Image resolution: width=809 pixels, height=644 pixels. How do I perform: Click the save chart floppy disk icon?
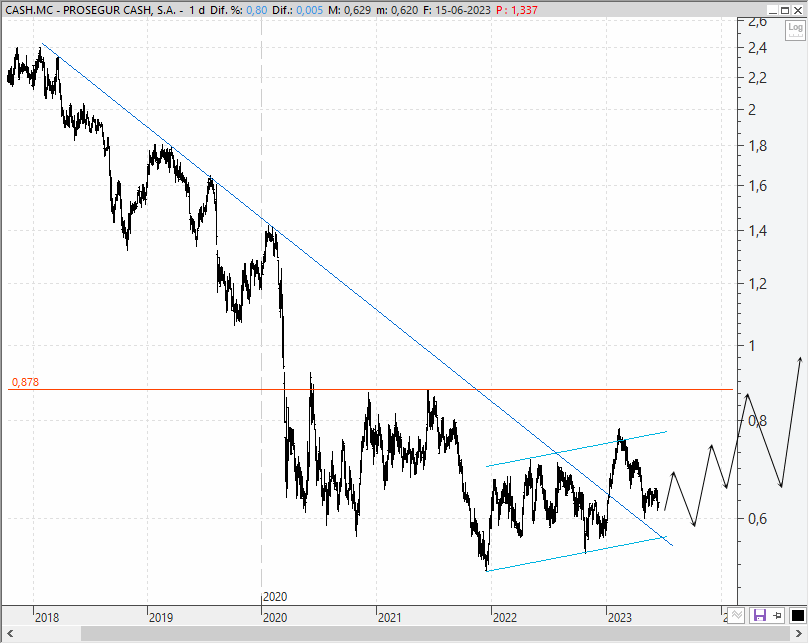[x=759, y=615]
